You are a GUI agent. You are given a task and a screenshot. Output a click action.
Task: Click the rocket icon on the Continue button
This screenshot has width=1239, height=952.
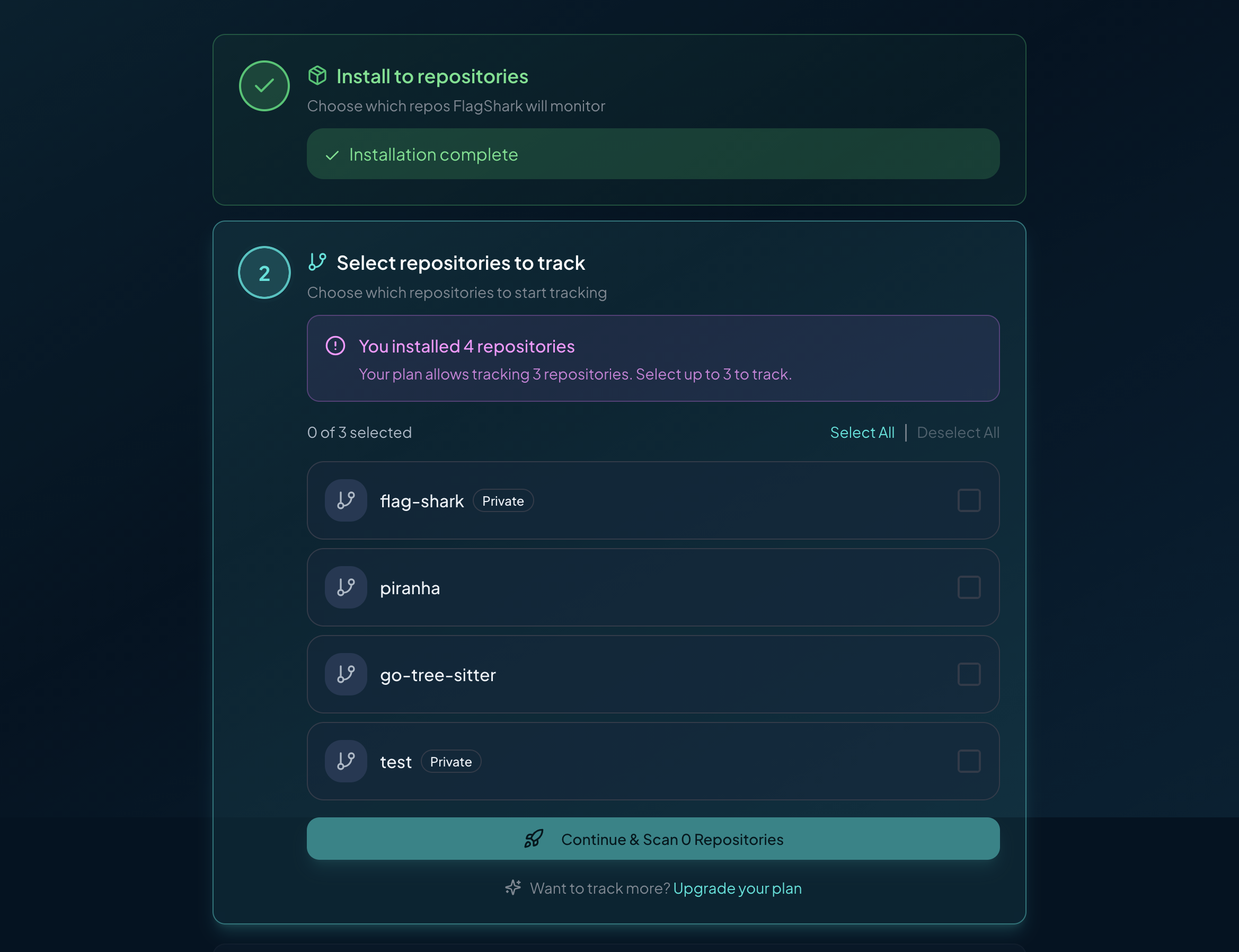[x=533, y=839]
